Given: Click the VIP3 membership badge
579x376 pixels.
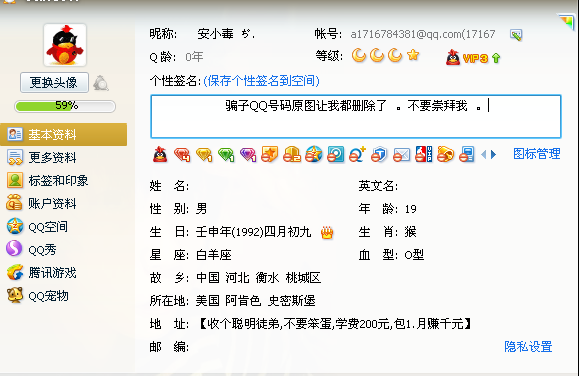Looking at the screenshot, I should click(467, 58).
